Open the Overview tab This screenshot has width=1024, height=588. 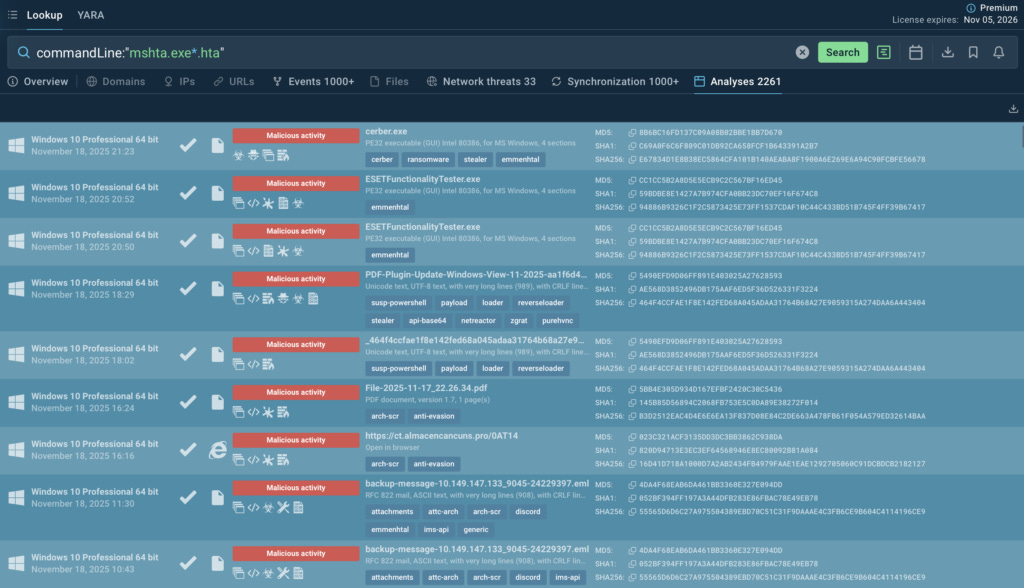click(x=38, y=82)
